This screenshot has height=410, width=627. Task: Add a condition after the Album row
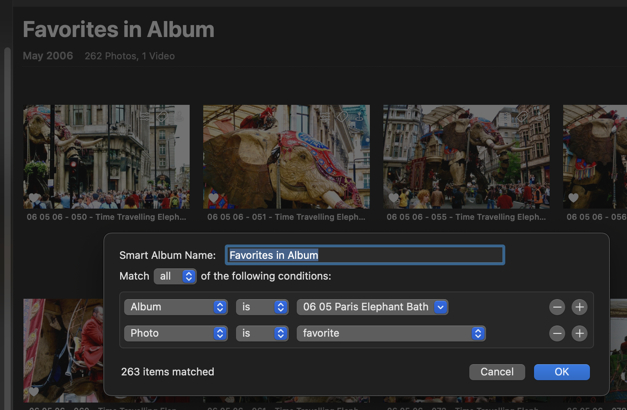click(x=579, y=307)
